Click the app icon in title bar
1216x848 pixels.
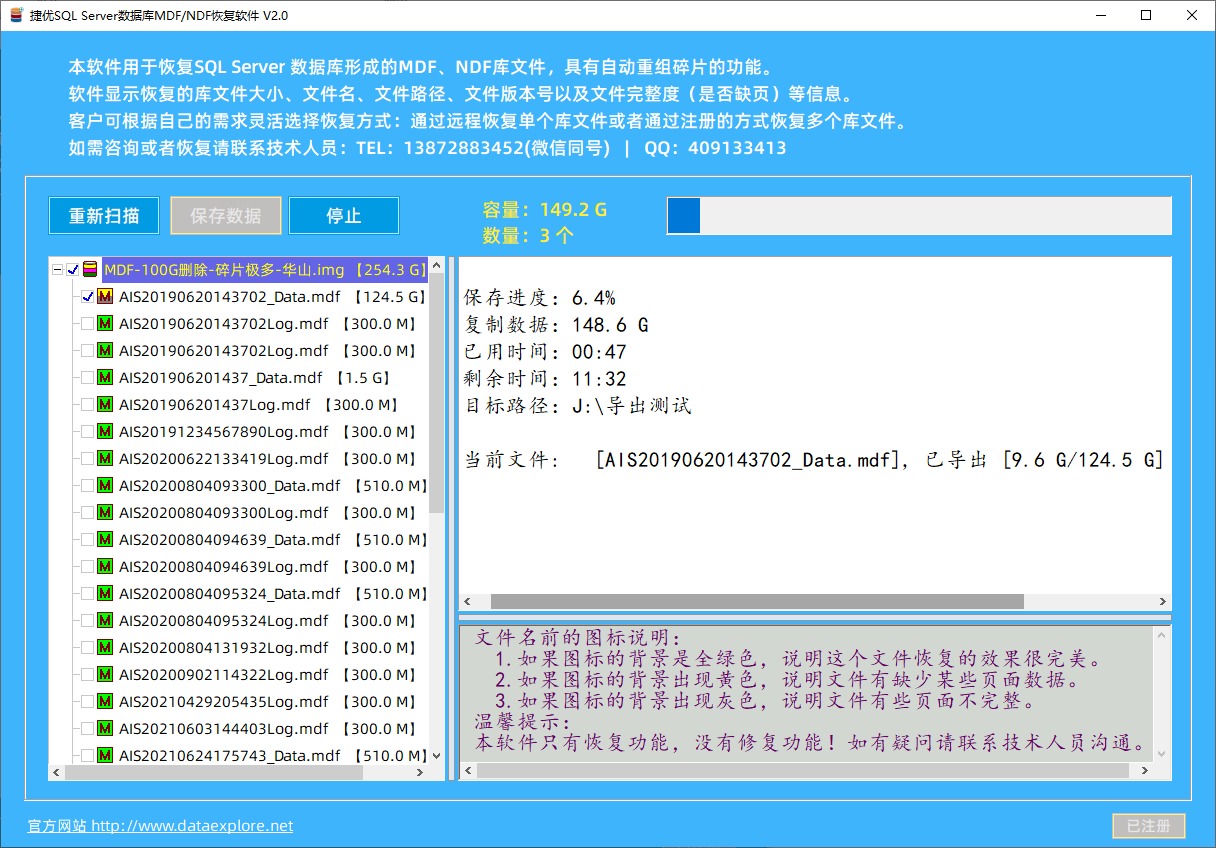15,15
